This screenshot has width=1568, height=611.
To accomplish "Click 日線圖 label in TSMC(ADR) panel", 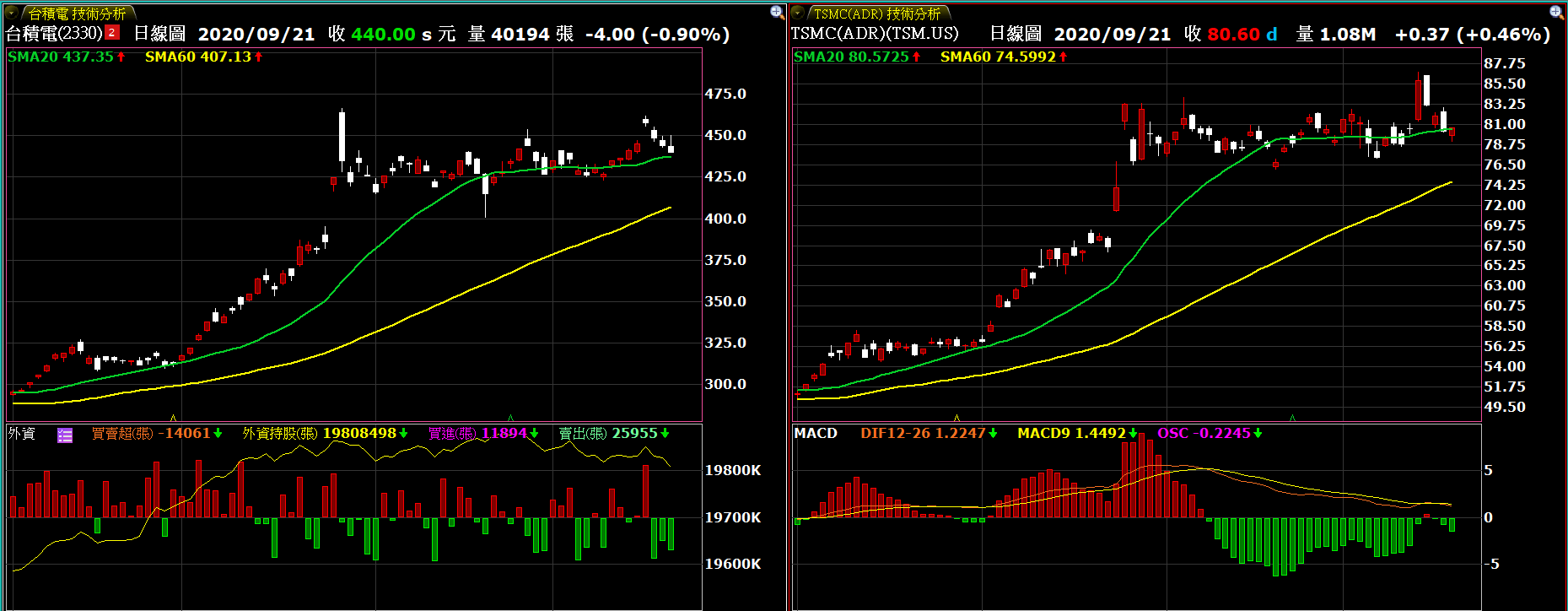I will tap(1016, 34).
